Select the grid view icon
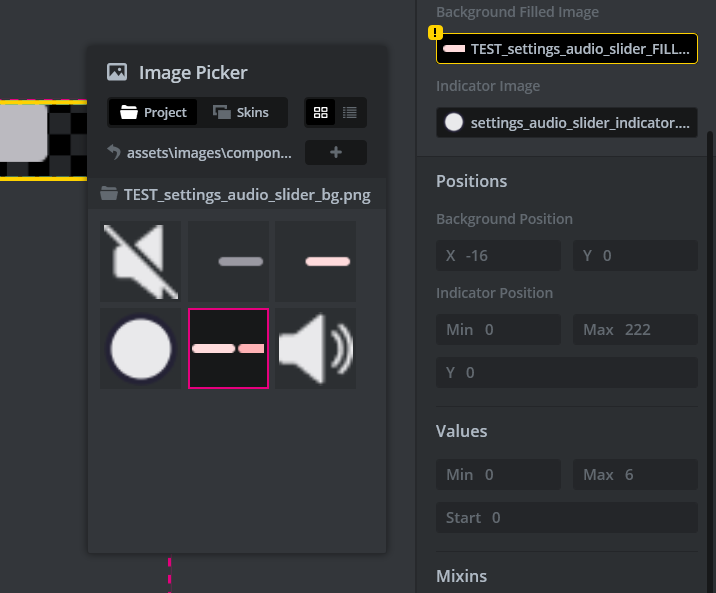Viewport: 716px width, 593px height. coord(321,112)
